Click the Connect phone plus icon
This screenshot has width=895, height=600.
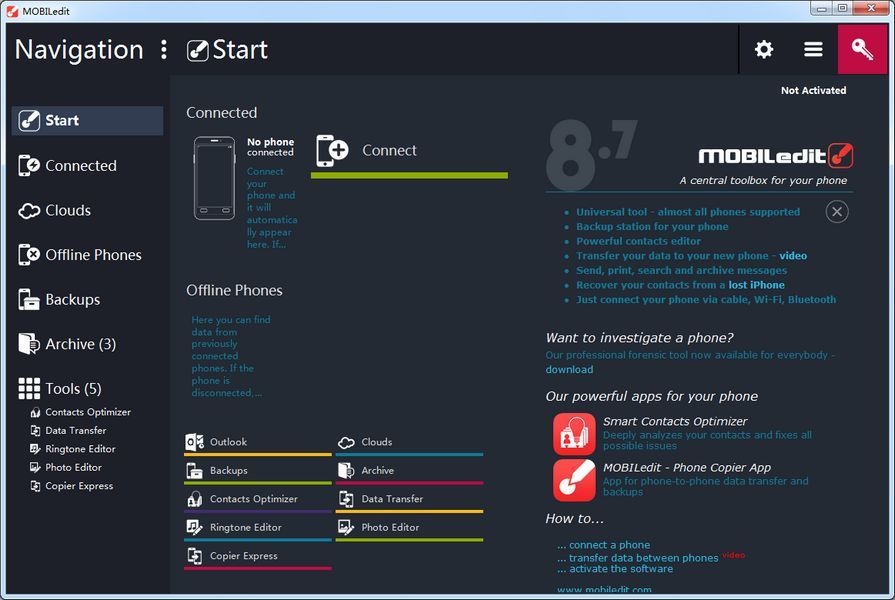click(x=332, y=151)
